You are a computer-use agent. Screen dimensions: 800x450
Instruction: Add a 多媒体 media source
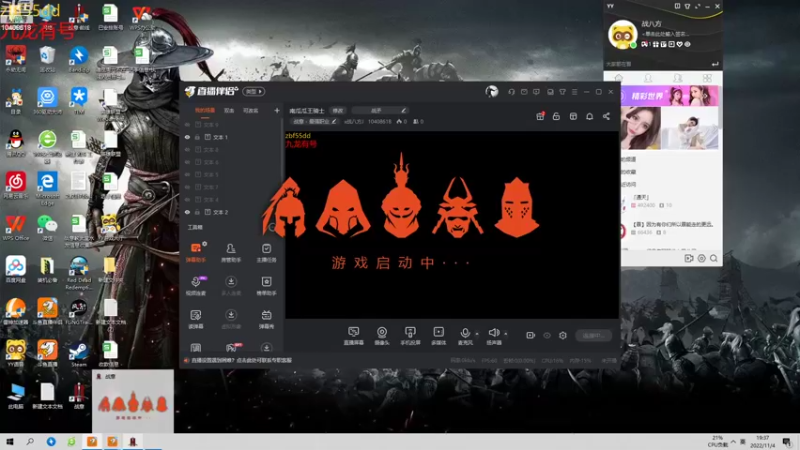tap(439, 336)
